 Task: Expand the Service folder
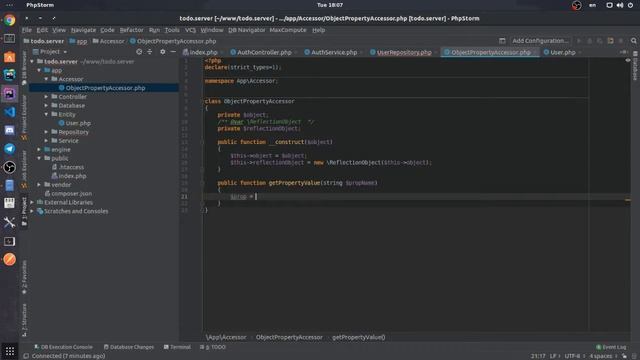(x=46, y=141)
